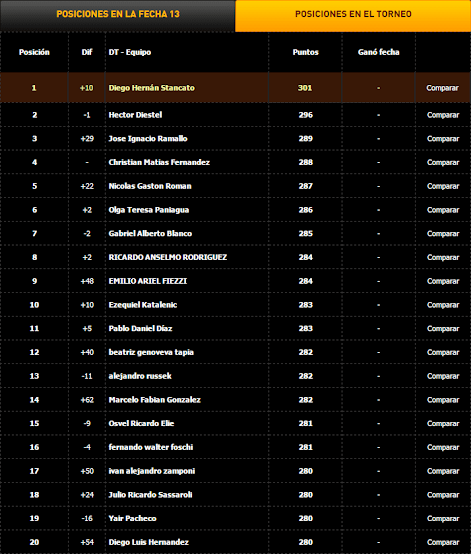The width and height of the screenshot is (471, 554).
Task: Click Comparar for Emilio Ariel Fiezzi
Action: 443,281
